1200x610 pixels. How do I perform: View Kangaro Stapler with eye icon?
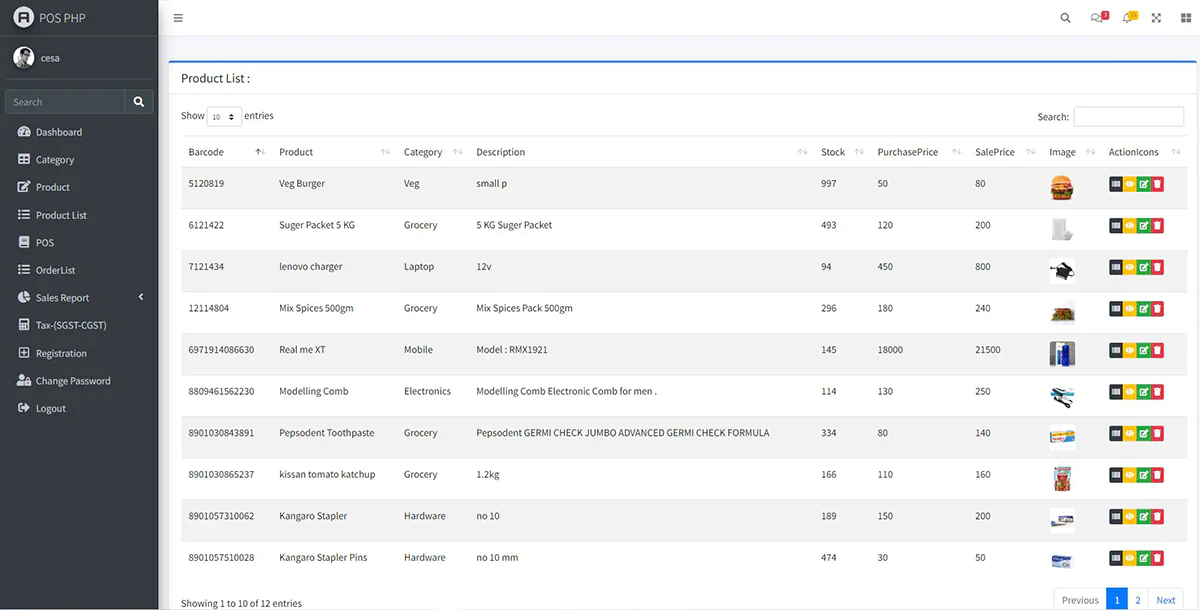coord(1130,517)
